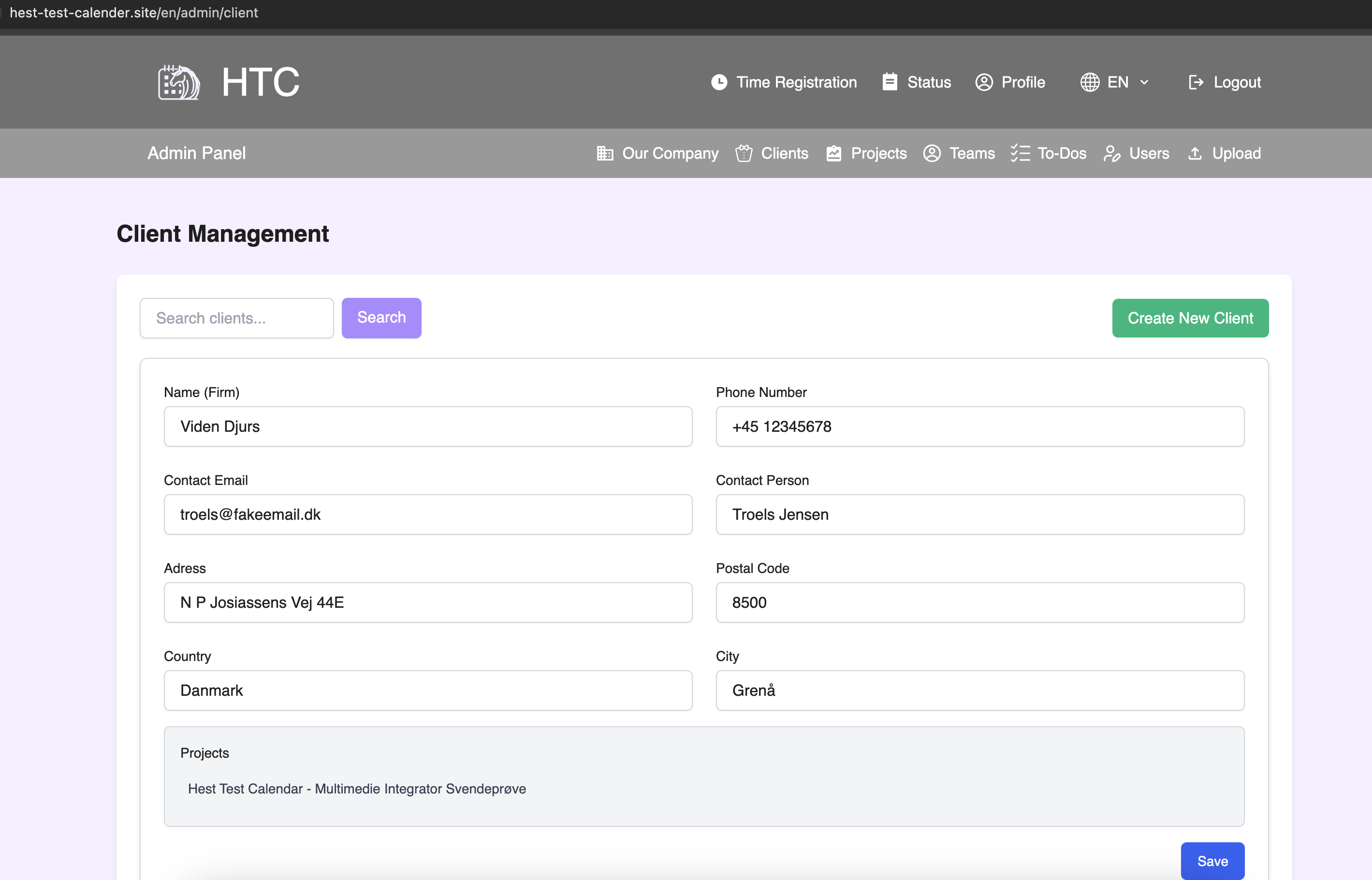The width and height of the screenshot is (1372, 880).
Task: Select the Hest Test Calendar project entry
Action: click(357, 789)
